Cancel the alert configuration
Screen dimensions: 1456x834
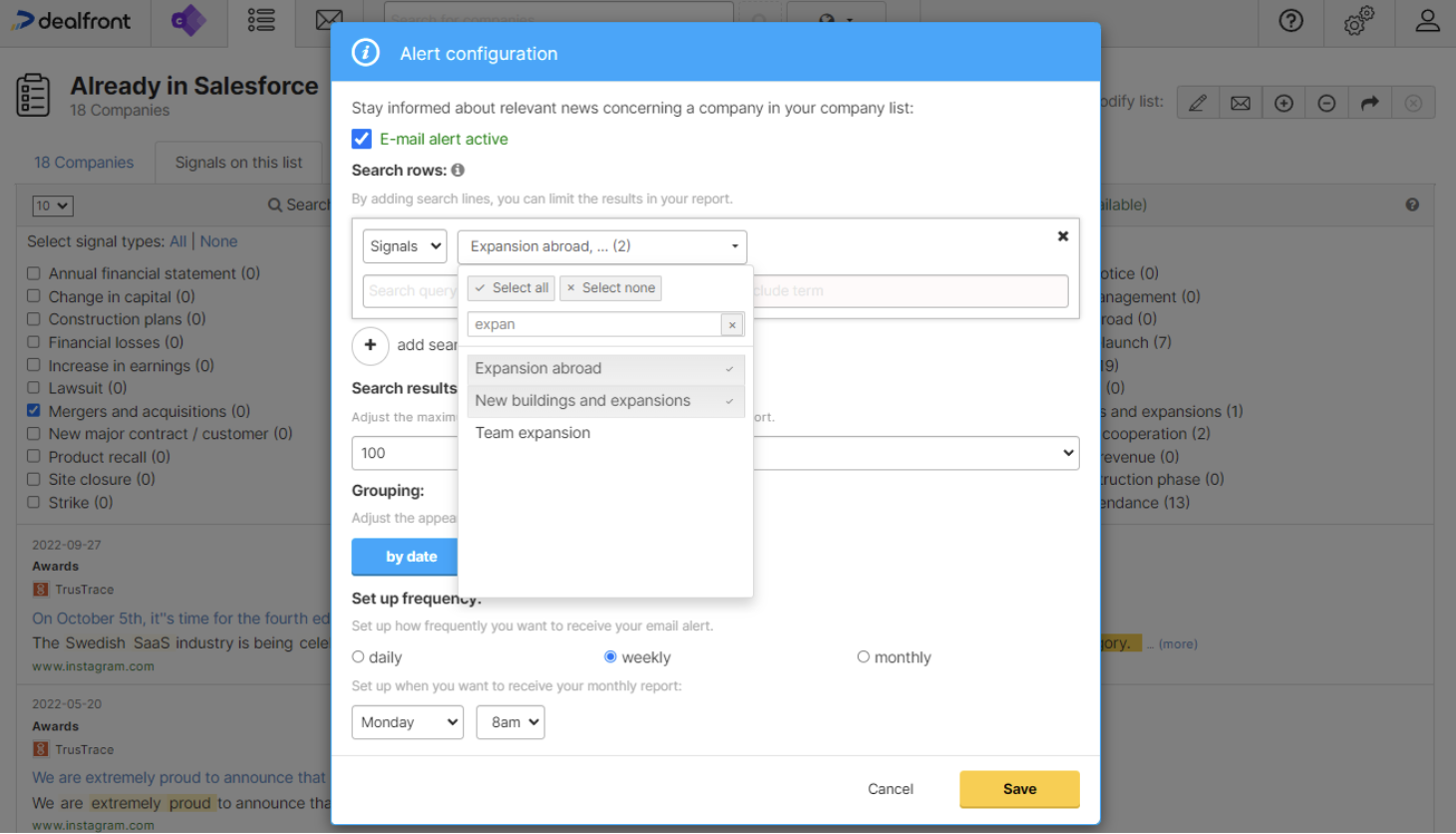coord(890,788)
